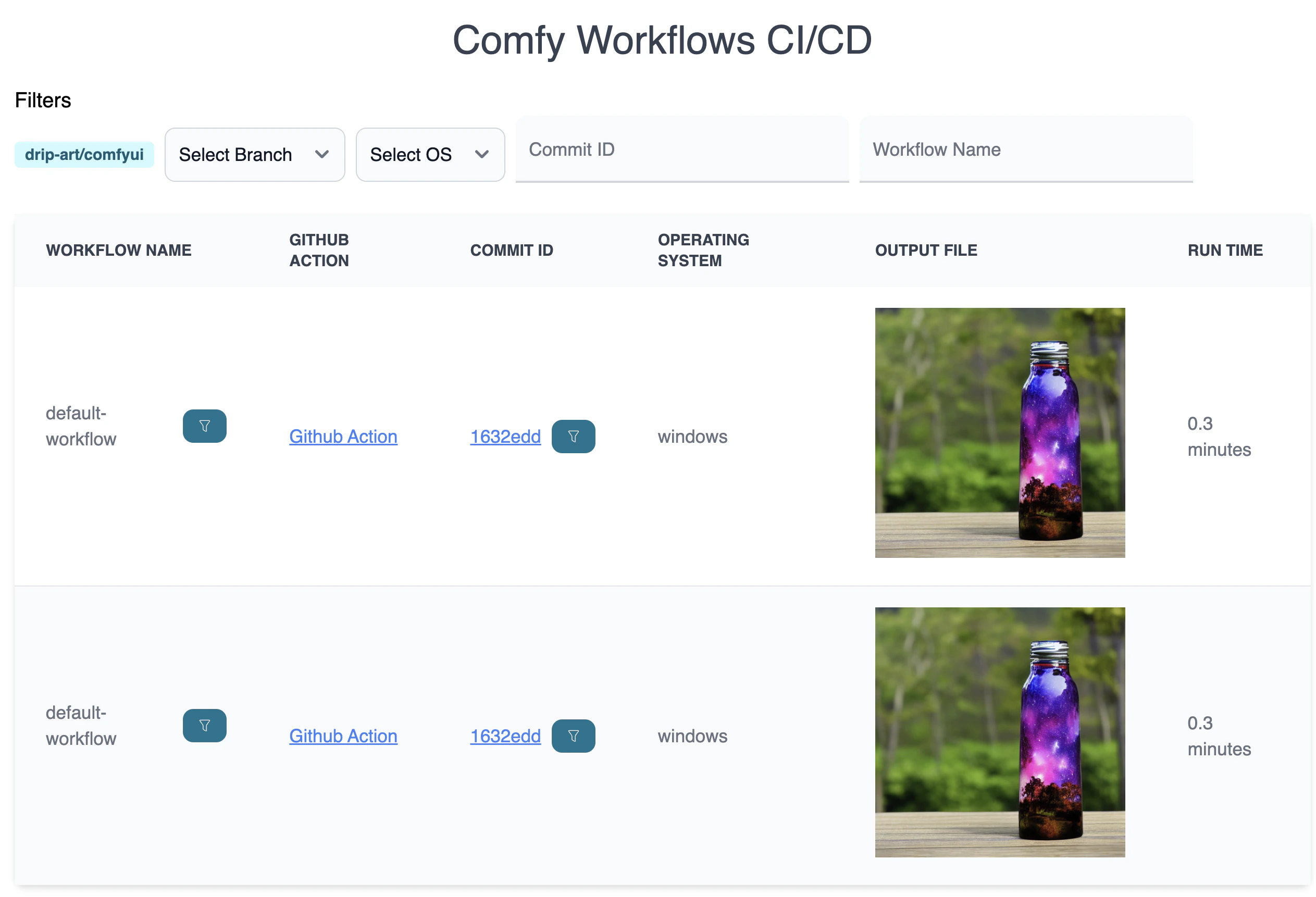Click workflow name filter icon in first row

coord(204,426)
